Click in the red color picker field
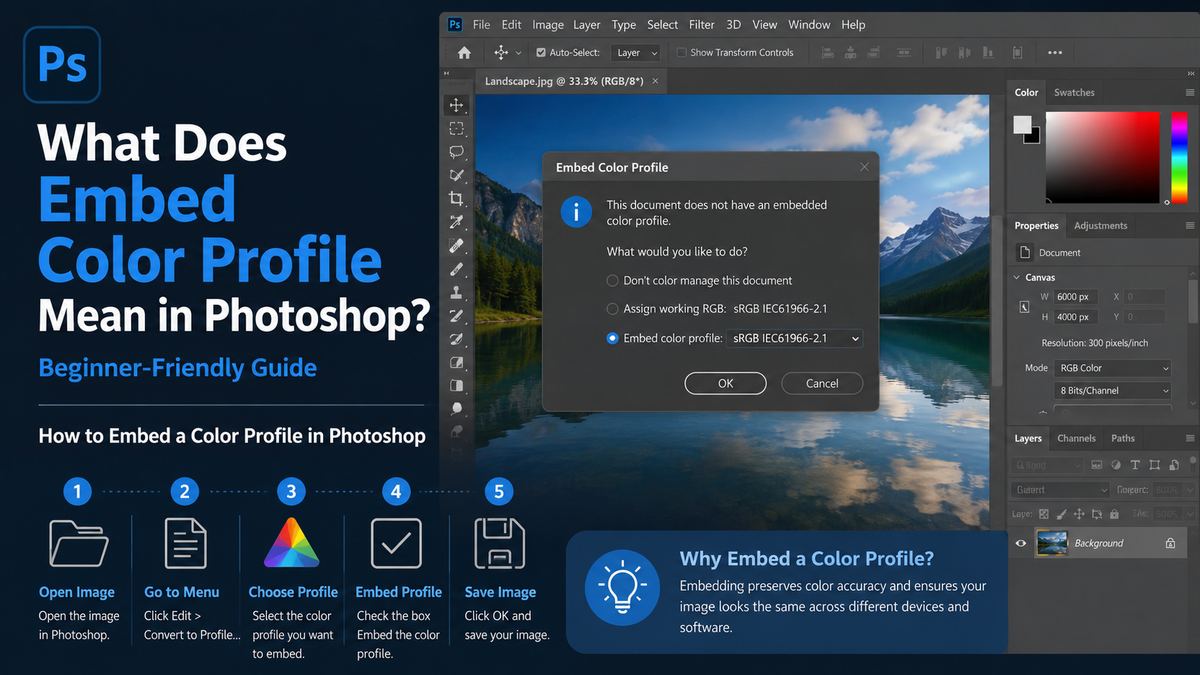The width and height of the screenshot is (1200, 675). point(1102,157)
